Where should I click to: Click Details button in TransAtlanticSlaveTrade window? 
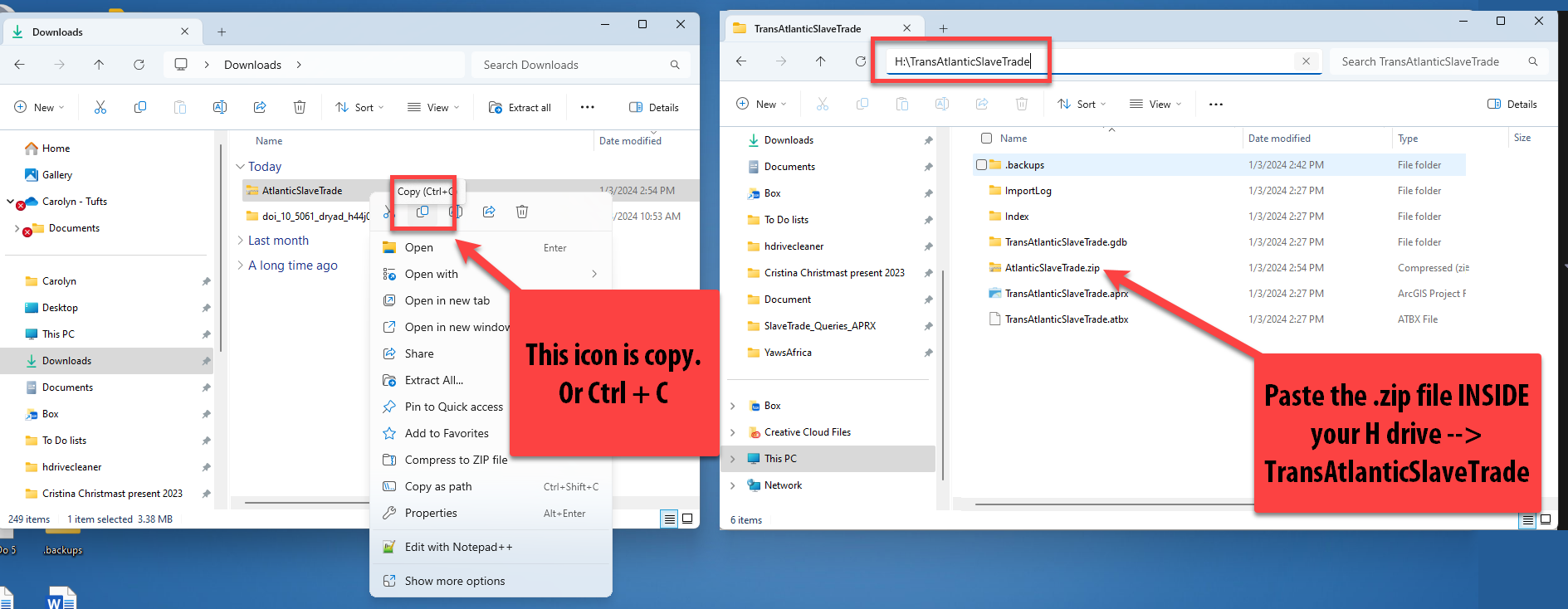point(1512,104)
